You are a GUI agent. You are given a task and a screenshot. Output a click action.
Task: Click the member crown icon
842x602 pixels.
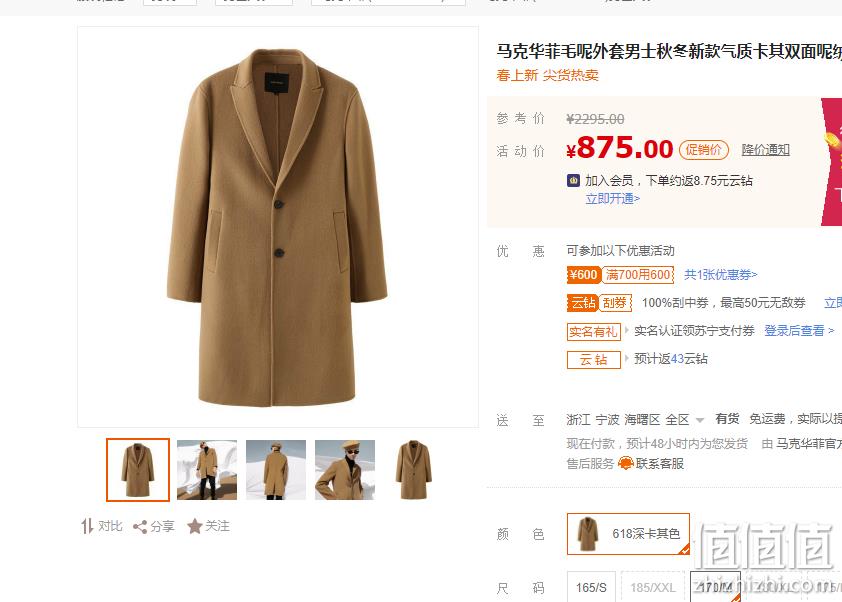[x=574, y=180]
